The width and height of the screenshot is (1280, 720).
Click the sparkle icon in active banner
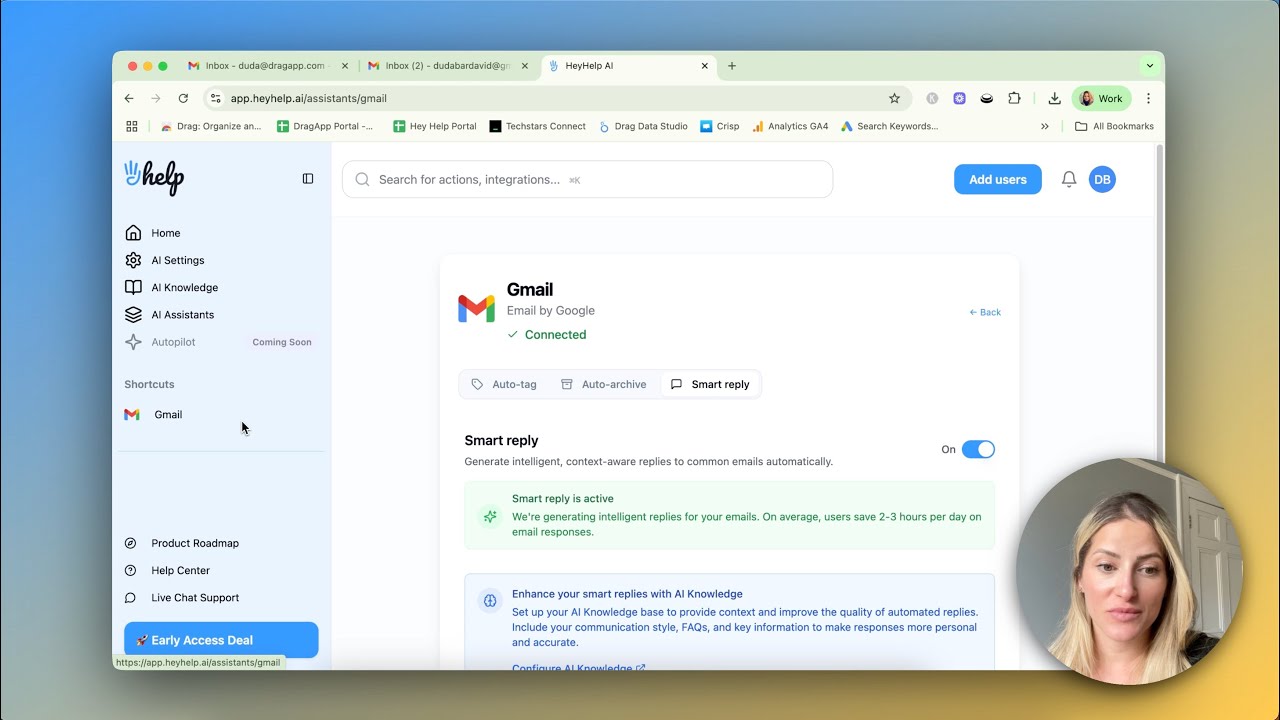click(490, 516)
